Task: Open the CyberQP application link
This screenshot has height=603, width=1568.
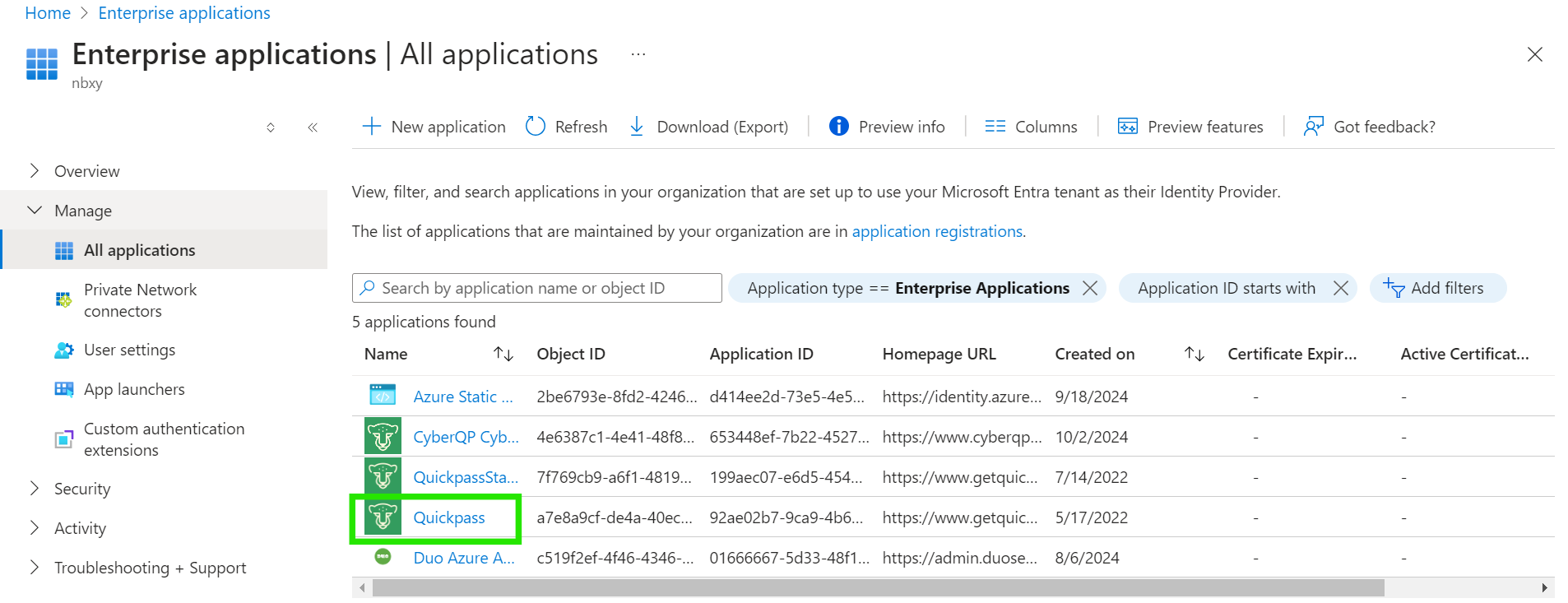Action: coord(466,437)
